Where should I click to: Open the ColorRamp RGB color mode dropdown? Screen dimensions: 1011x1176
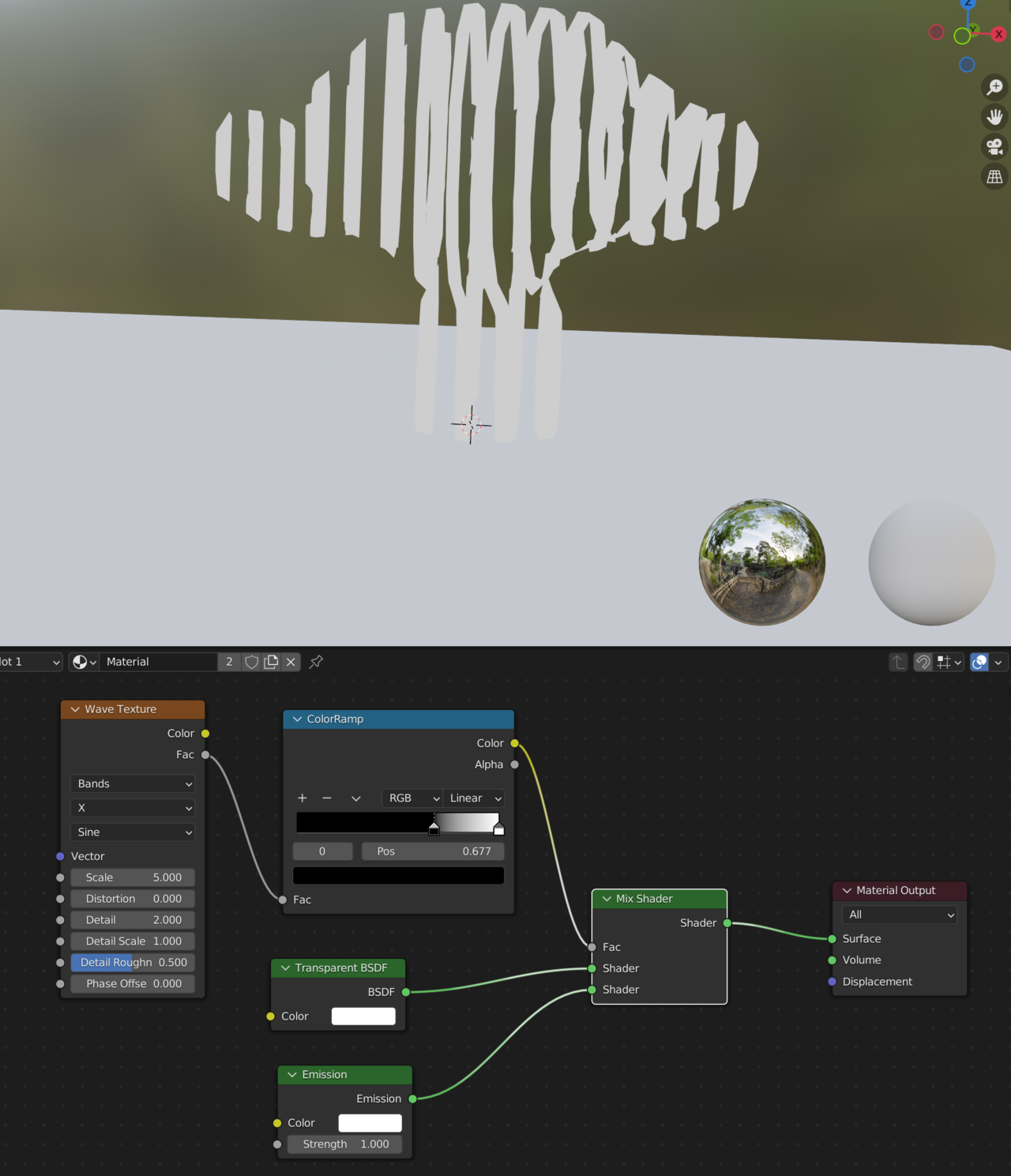412,798
